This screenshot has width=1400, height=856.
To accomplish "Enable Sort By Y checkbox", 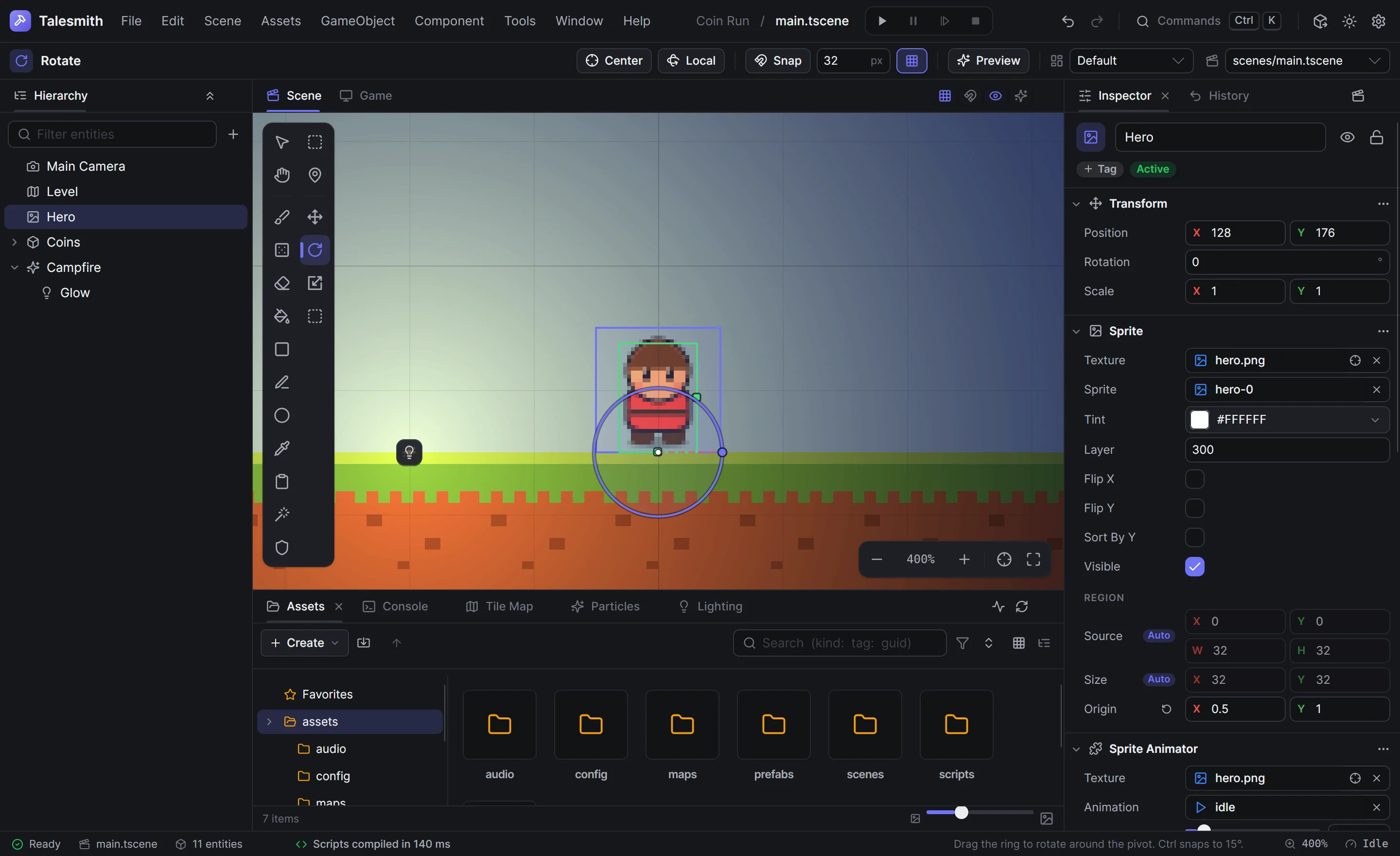I will (x=1194, y=537).
